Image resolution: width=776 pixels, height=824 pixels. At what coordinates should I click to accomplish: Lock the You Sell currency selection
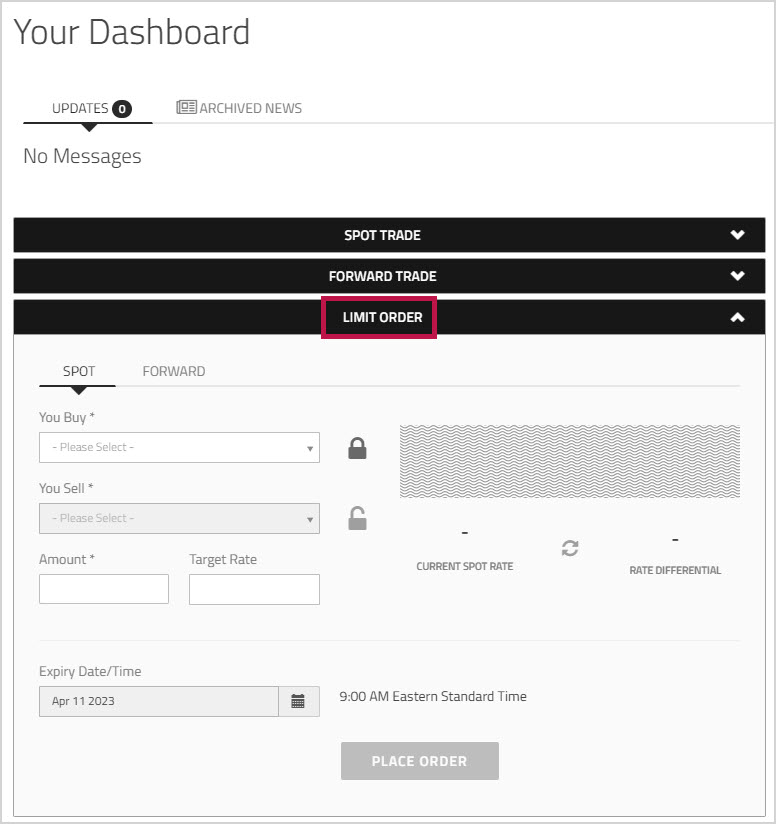click(x=356, y=518)
